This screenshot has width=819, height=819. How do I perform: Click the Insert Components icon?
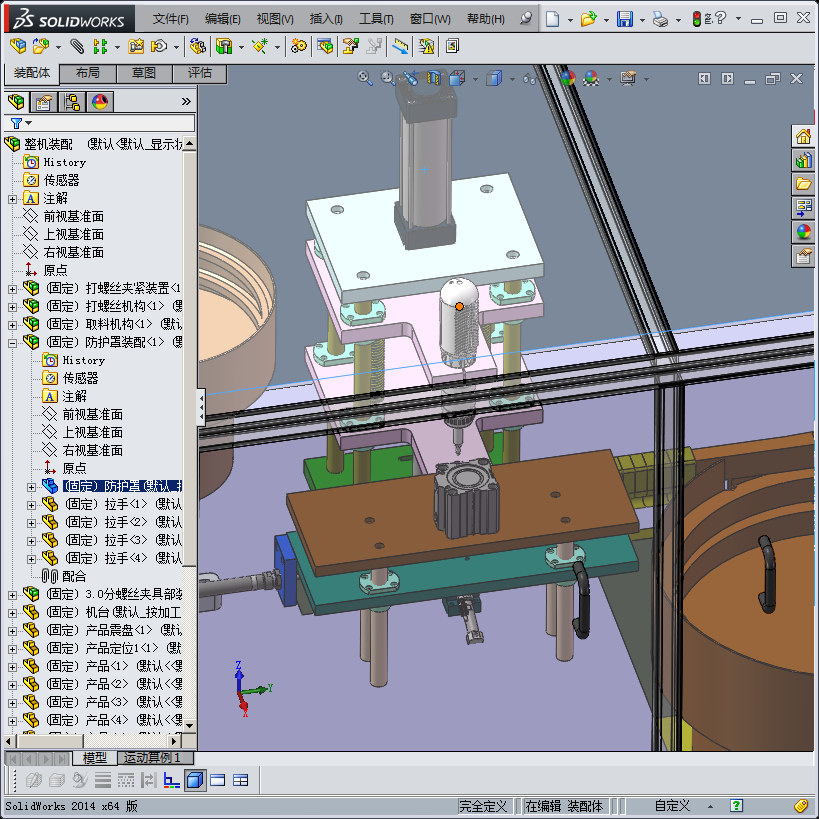41,46
